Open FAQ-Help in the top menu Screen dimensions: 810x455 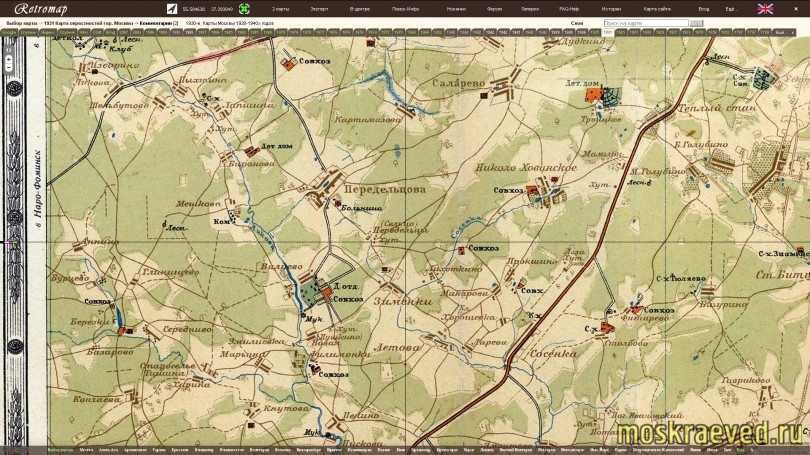click(x=569, y=9)
